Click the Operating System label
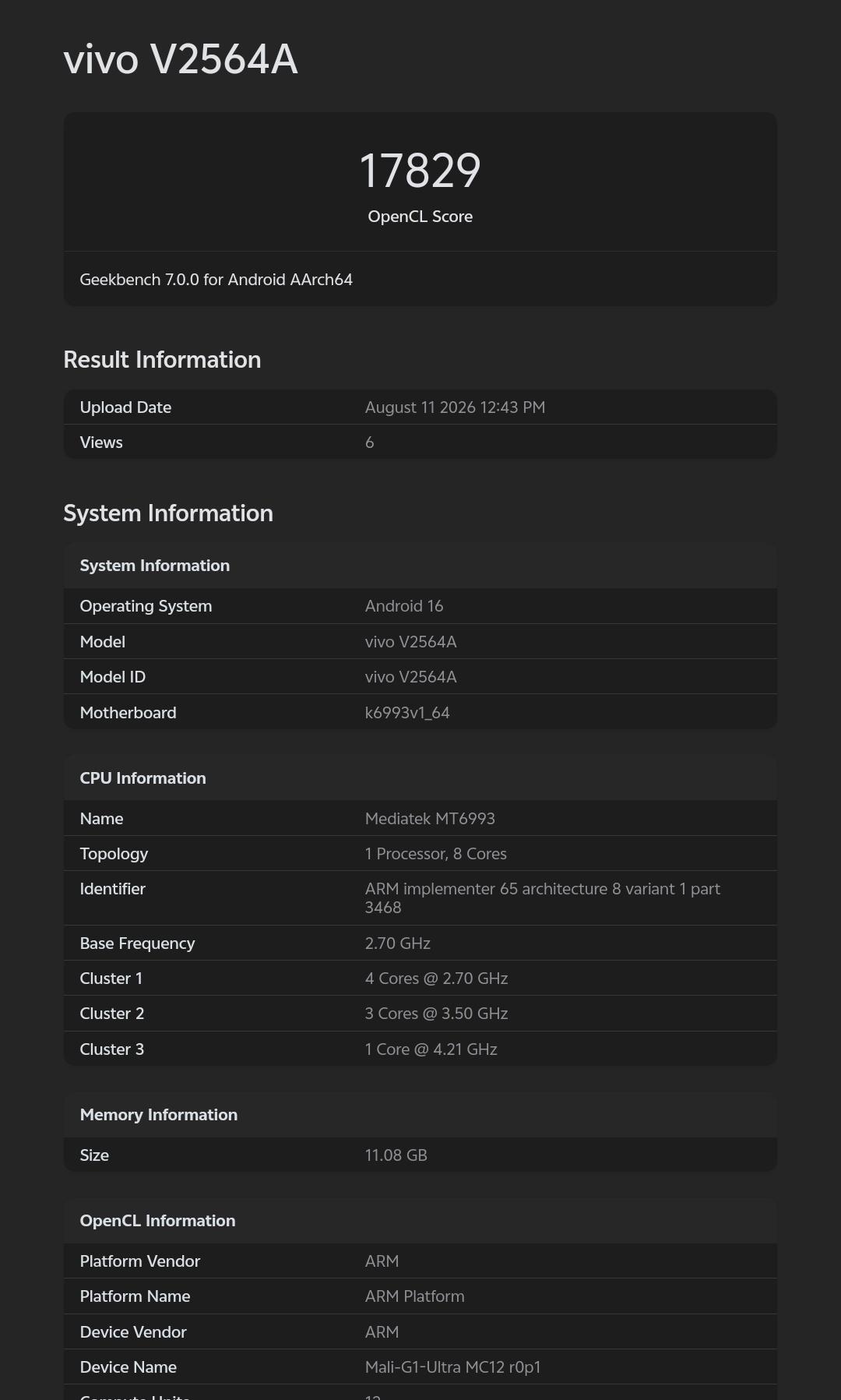Image resolution: width=841 pixels, height=1400 pixels. (146, 606)
